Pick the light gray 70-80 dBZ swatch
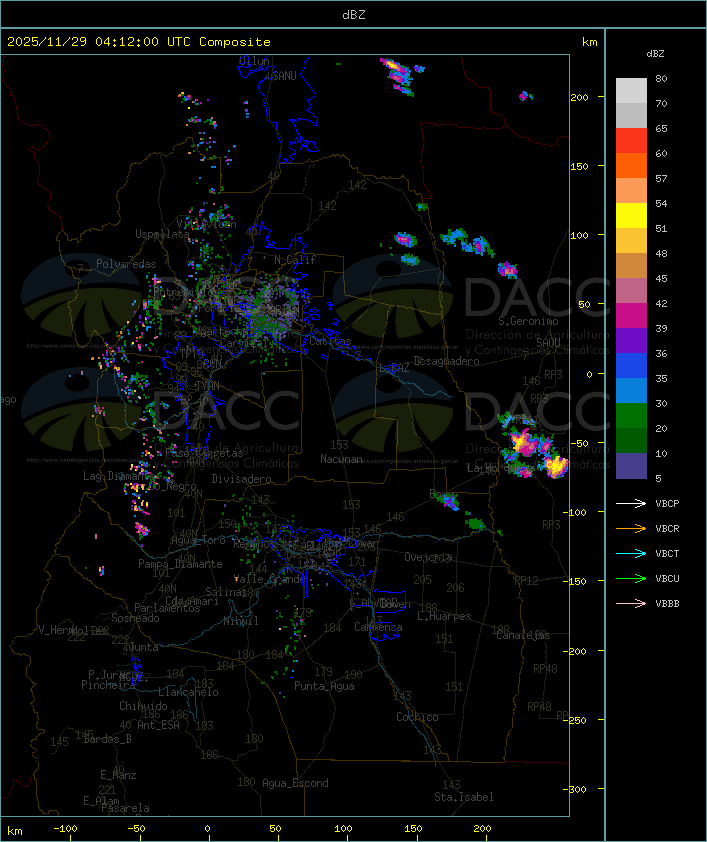 point(631,91)
